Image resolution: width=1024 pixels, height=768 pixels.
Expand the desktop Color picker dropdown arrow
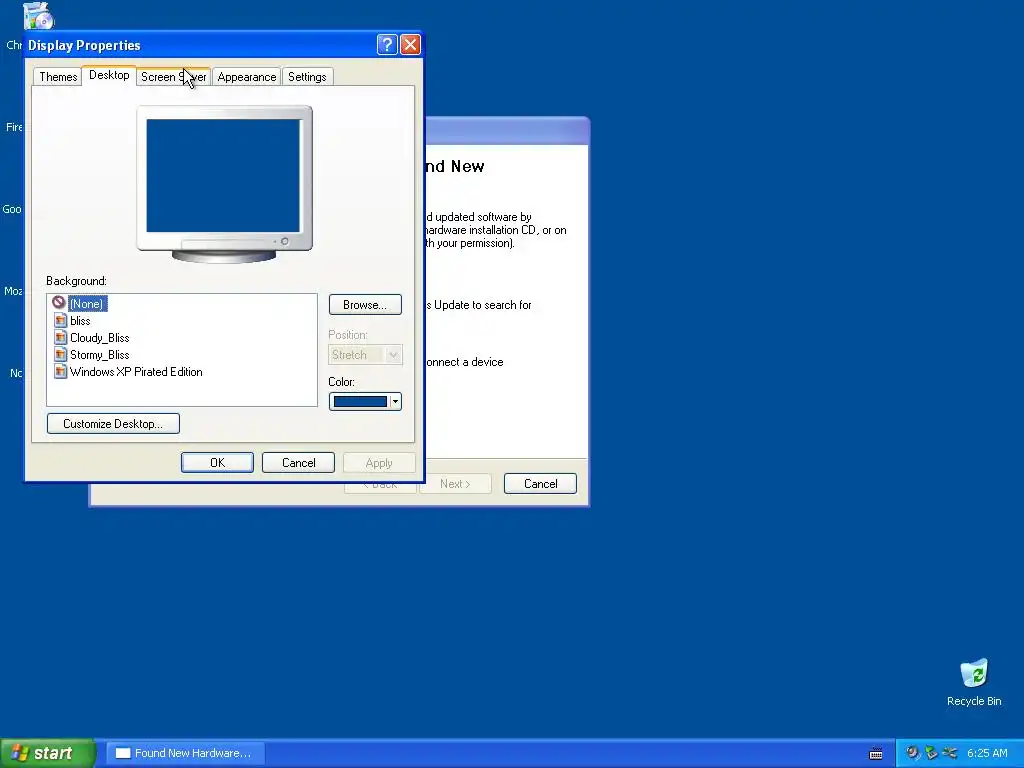(x=395, y=402)
